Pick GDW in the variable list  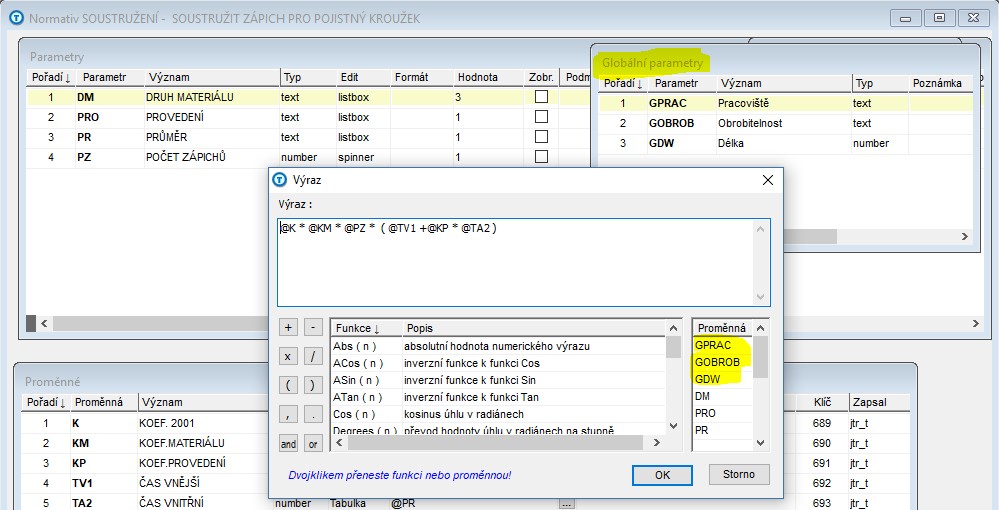point(722,379)
